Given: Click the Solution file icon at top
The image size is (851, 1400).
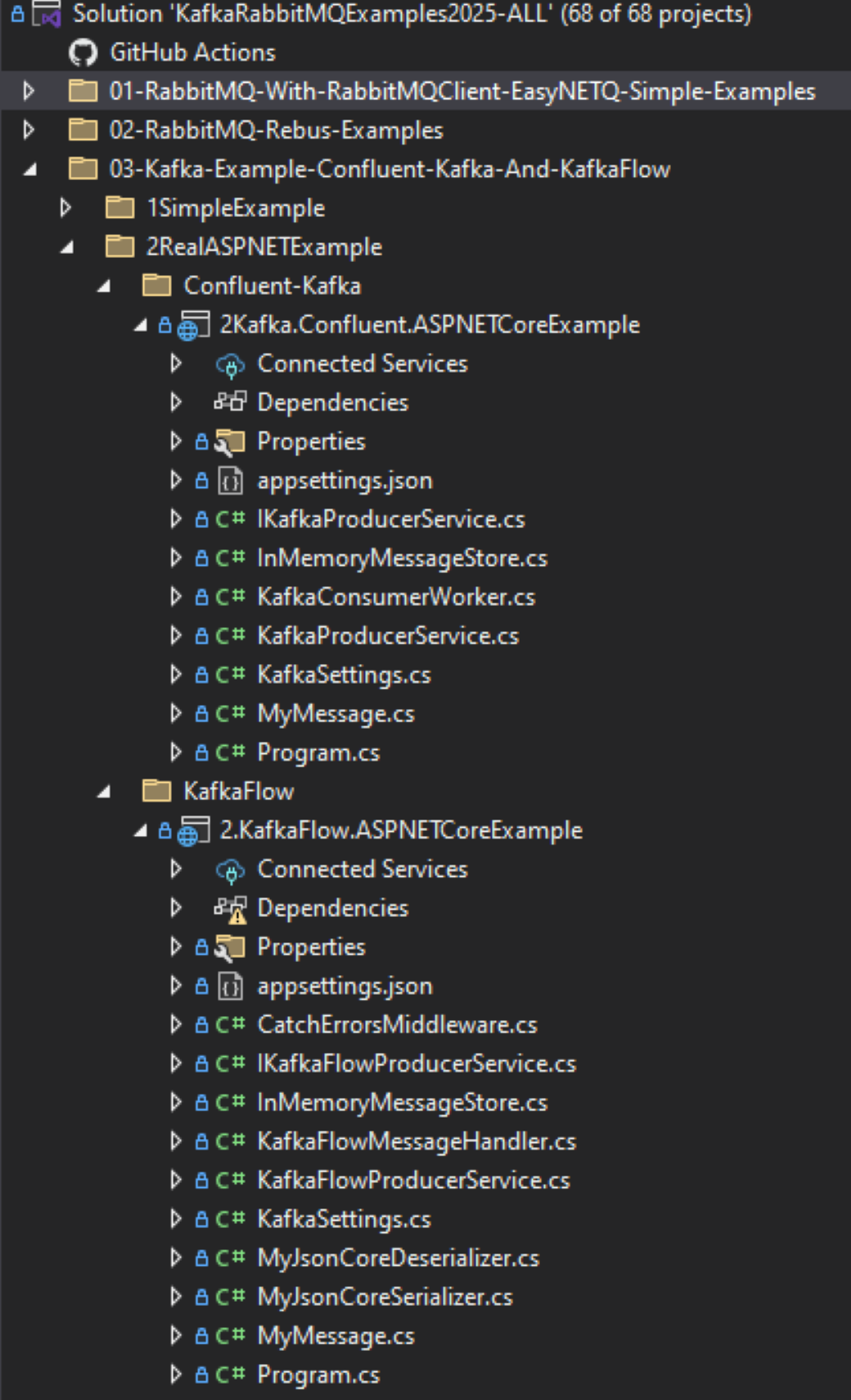Looking at the screenshot, I should pos(46,14).
